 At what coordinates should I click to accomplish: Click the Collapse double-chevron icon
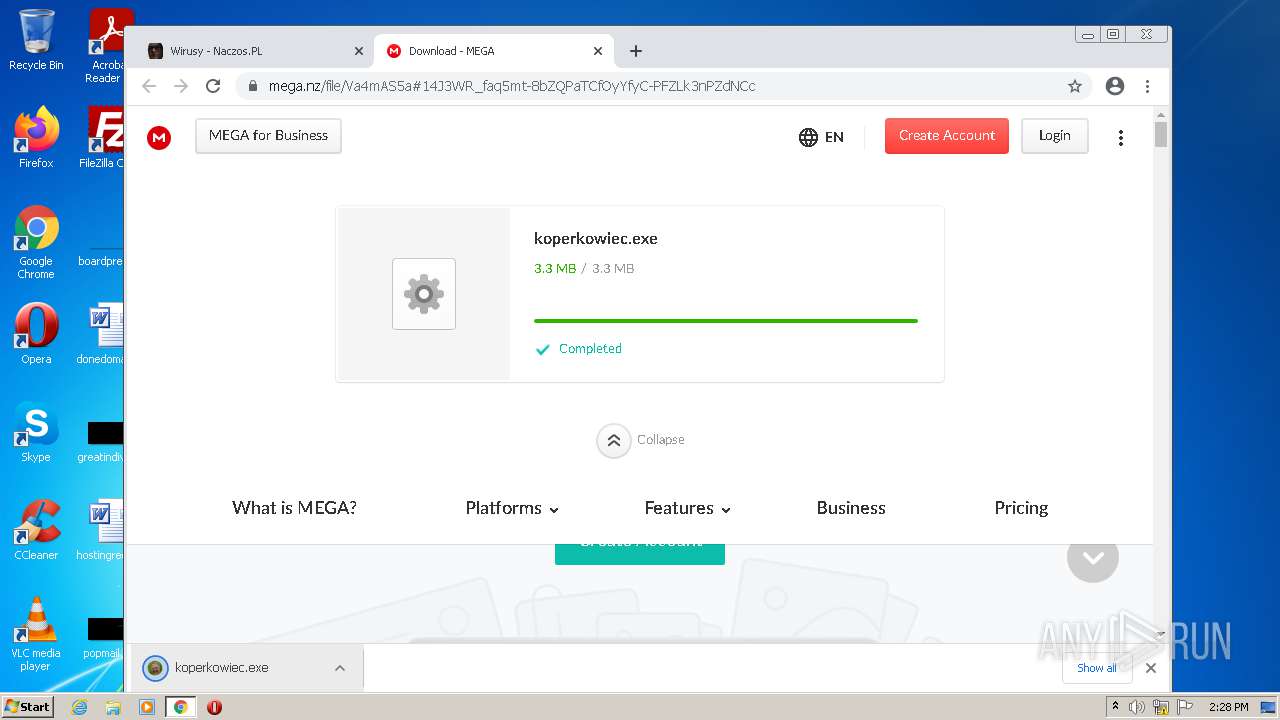pos(614,440)
